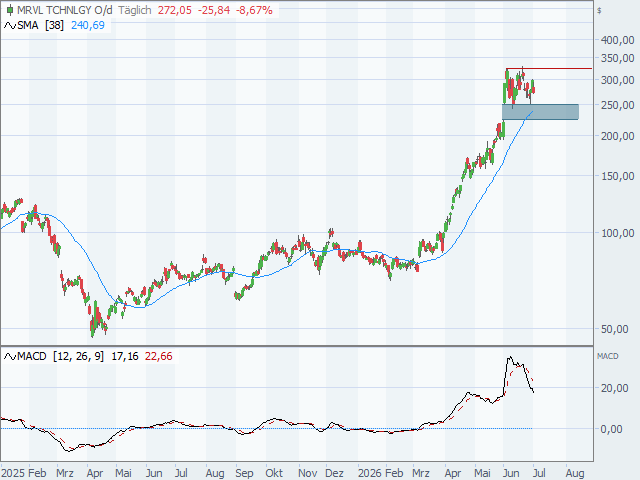Click the last price 272,05

175,10
